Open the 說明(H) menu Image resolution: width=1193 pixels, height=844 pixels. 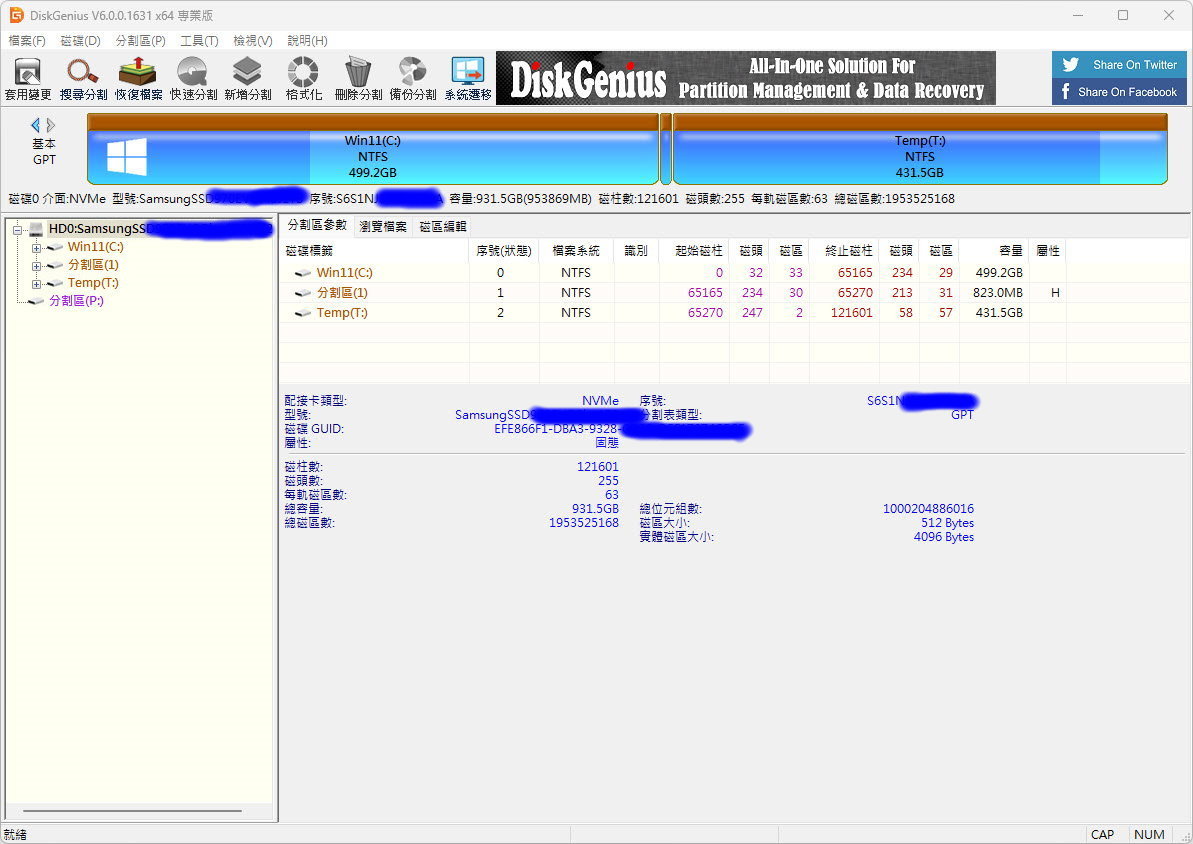click(307, 40)
